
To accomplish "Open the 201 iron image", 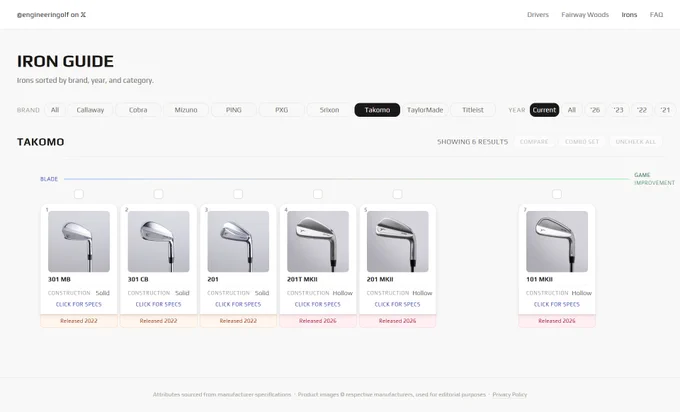I will 238,242.
